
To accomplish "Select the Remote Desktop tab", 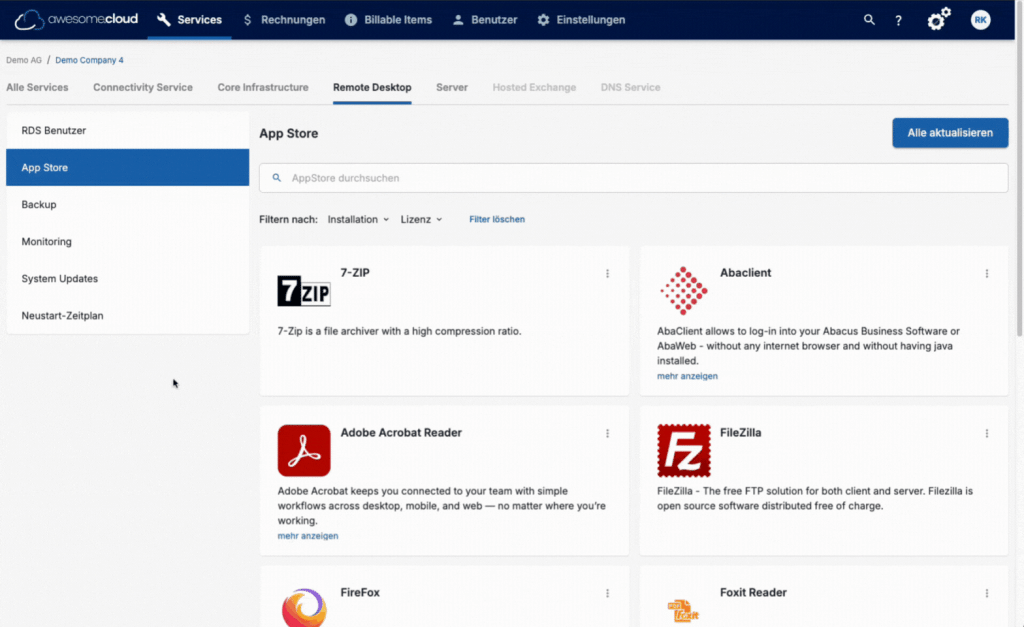I will click(x=372, y=88).
